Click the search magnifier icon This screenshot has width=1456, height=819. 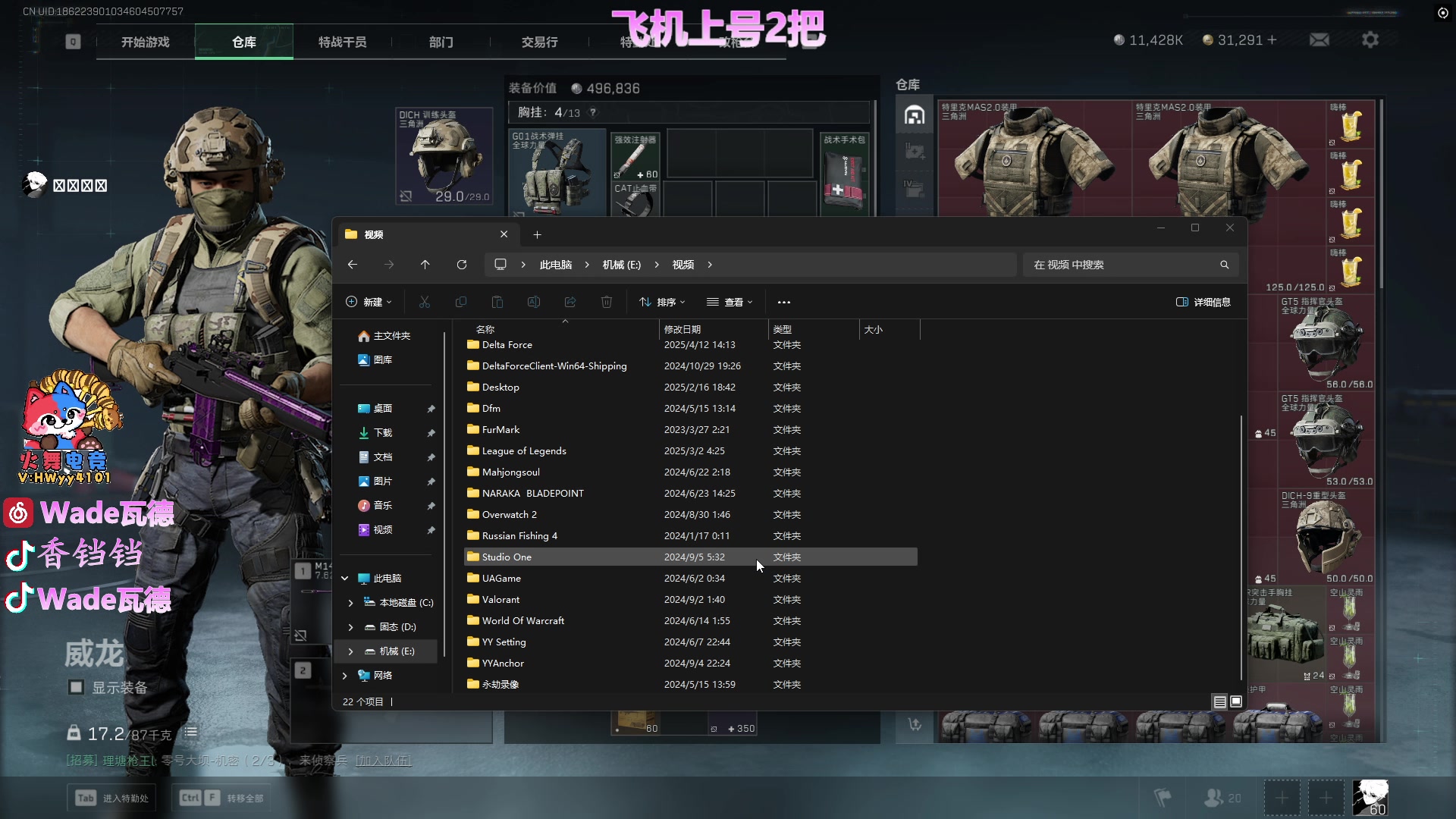(1224, 265)
